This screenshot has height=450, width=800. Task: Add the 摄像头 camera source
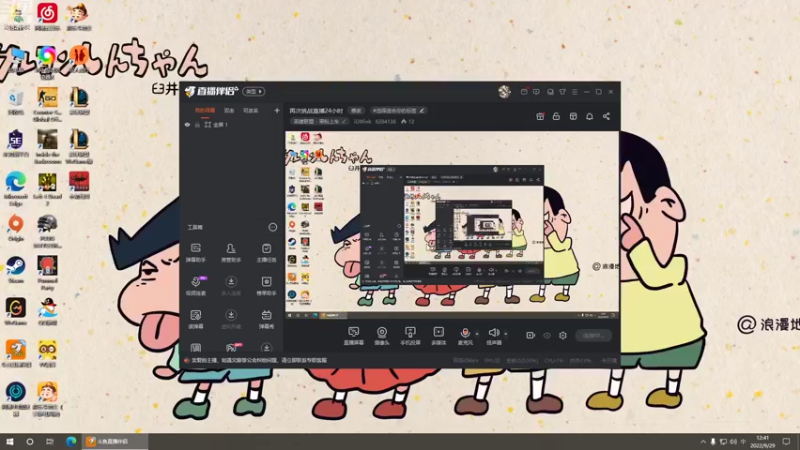[x=382, y=336]
